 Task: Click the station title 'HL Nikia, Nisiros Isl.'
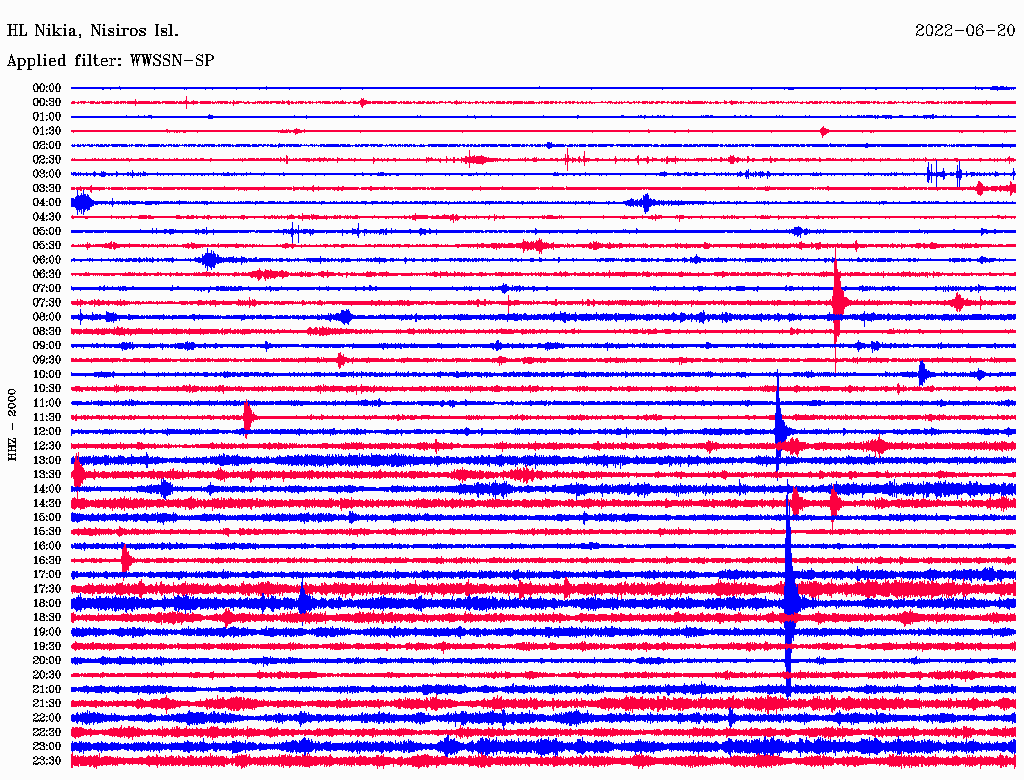[93, 31]
